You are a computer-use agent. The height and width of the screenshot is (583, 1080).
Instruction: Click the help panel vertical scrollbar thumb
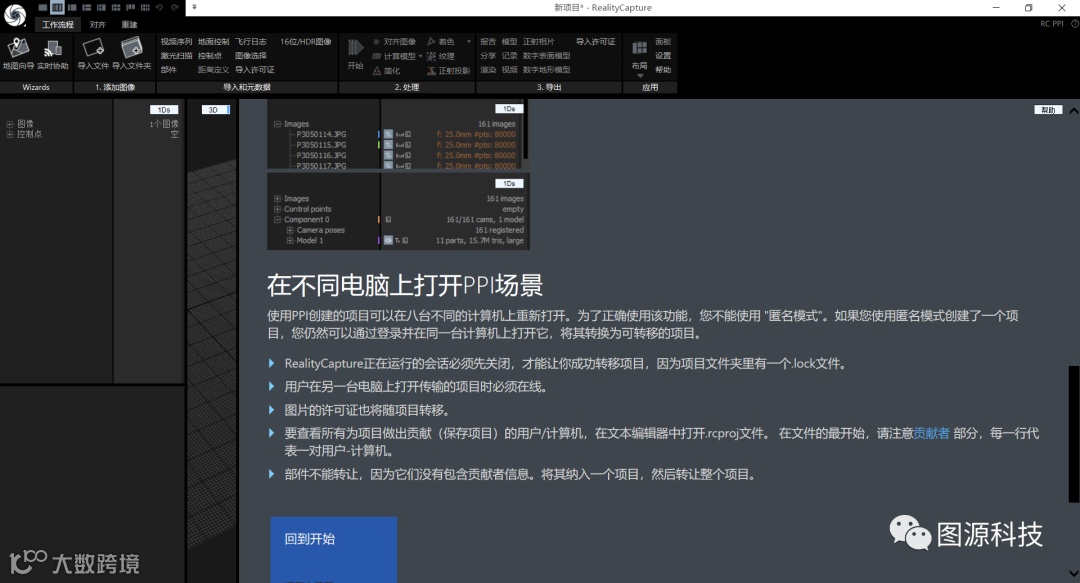(1073, 434)
